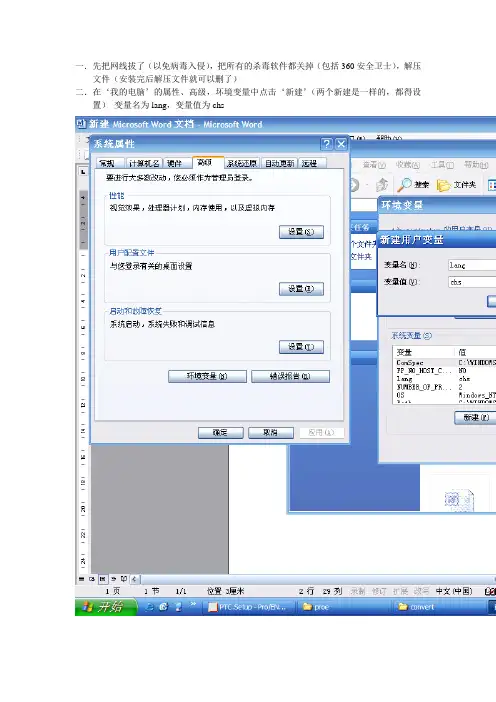Open the 查看 menu in Explorer window

[374, 165]
